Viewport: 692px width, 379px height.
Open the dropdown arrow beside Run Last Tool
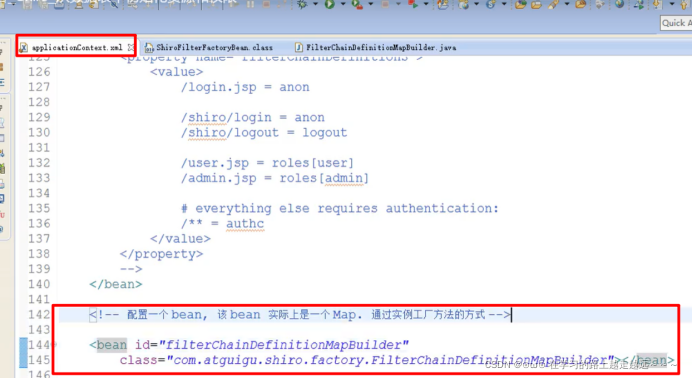coord(370,4)
